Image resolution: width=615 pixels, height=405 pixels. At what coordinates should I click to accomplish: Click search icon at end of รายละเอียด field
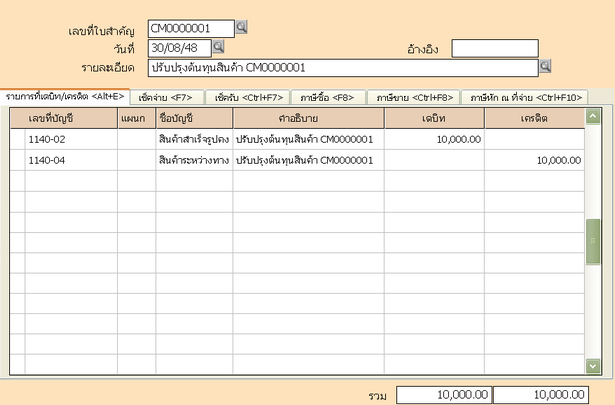click(545, 67)
